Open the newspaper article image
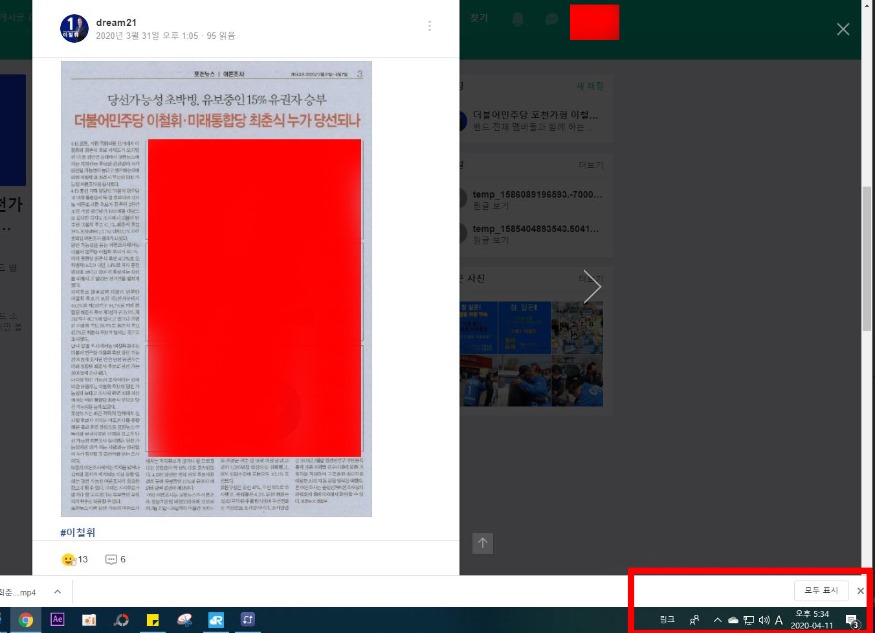The height and width of the screenshot is (633, 875). 217,289
